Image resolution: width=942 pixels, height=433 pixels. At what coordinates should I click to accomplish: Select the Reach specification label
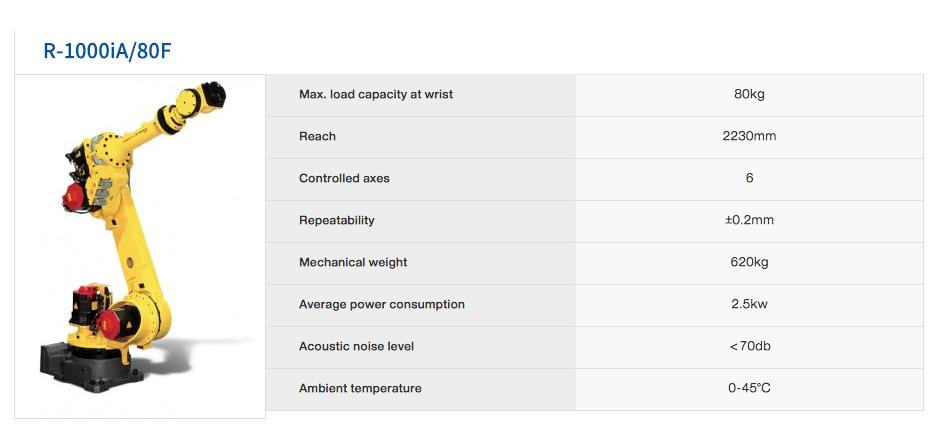[317, 136]
